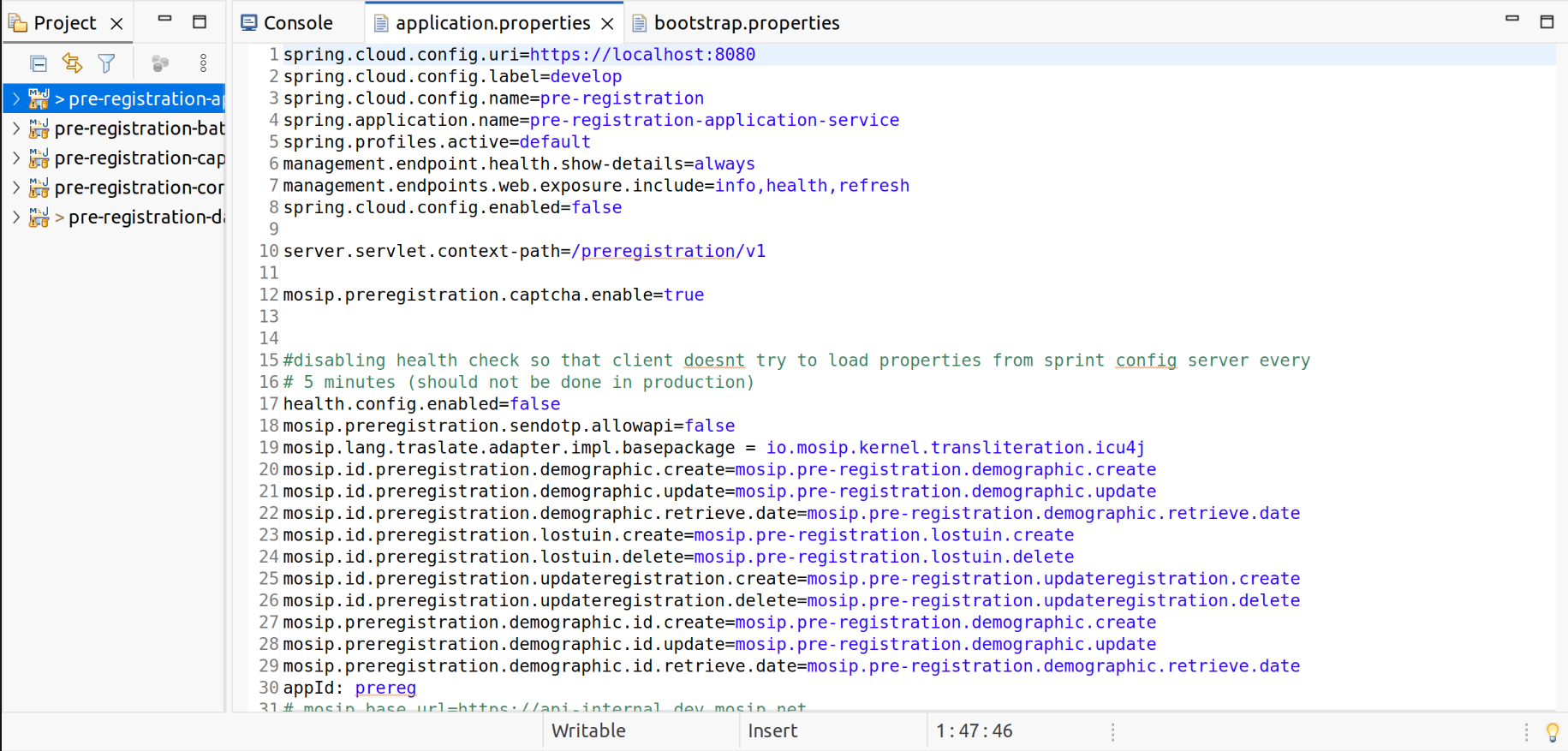The height and width of the screenshot is (751, 1568).
Task: Expand the selected pre-registration-a project node
Action: [x=16, y=99]
